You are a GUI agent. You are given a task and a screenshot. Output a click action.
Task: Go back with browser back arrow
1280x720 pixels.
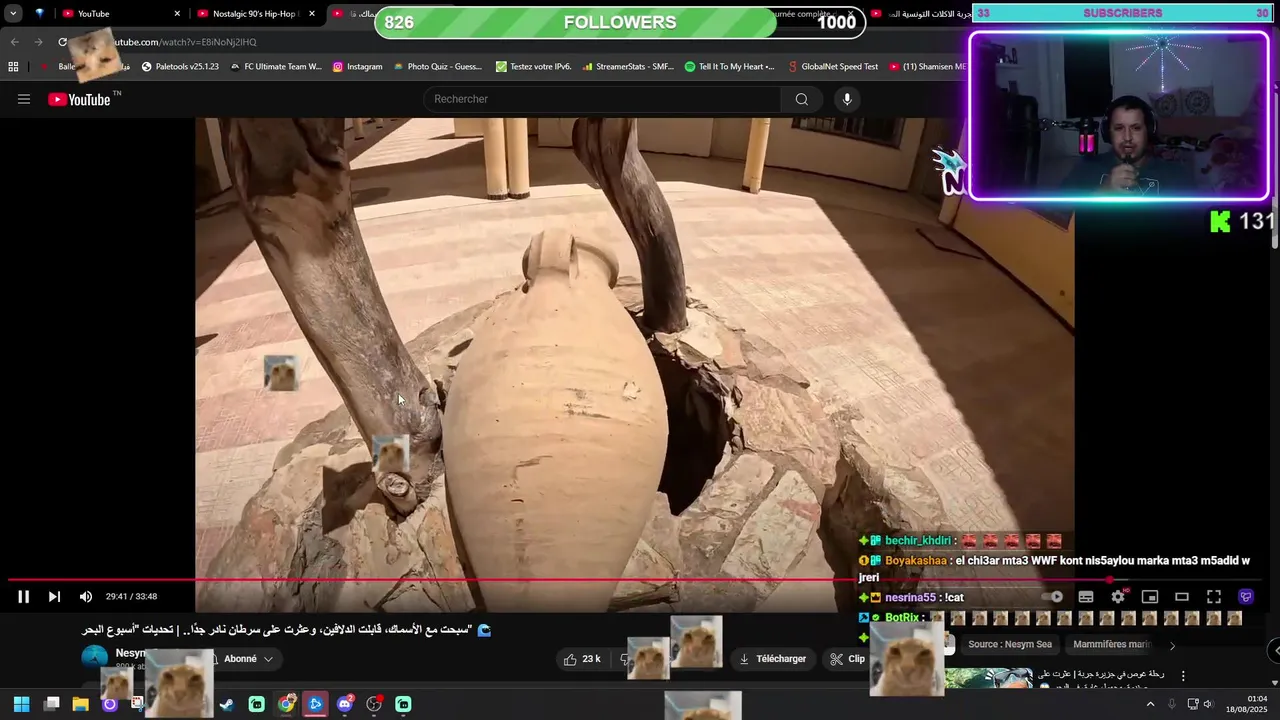(x=14, y=42)
